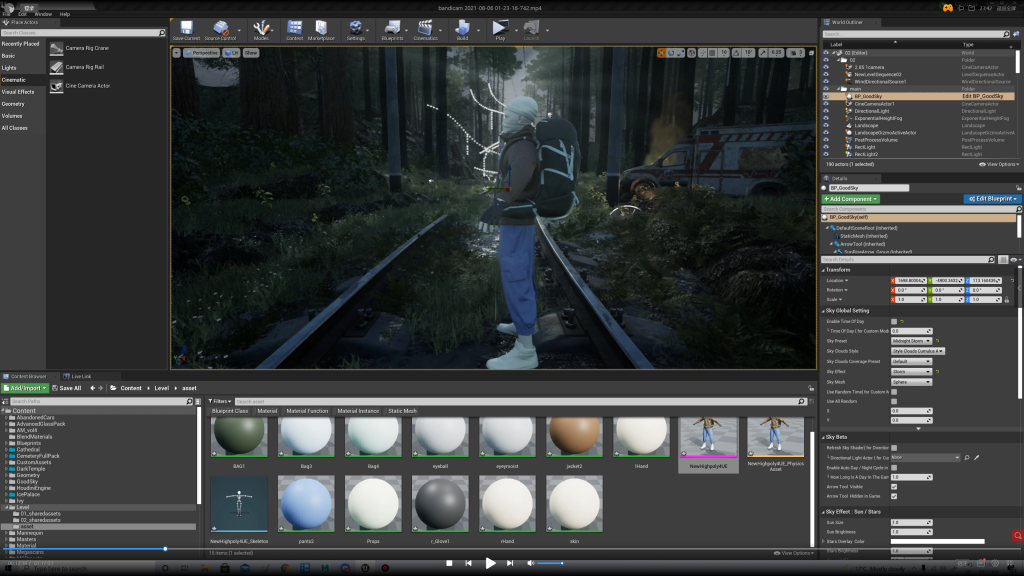1024x576 pixels.
Task: Open Content browser from the toolbar
Action: tap(295, 30)
